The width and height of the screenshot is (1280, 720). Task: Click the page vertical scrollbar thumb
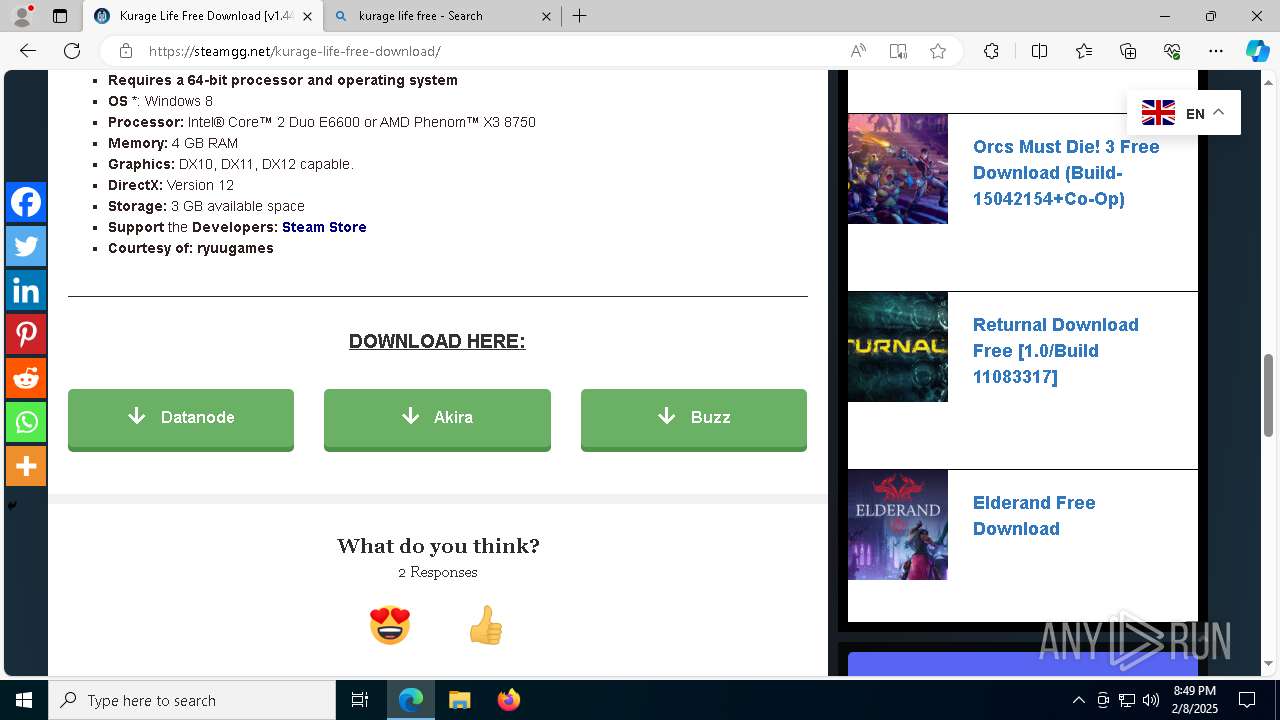(1269, 395)
